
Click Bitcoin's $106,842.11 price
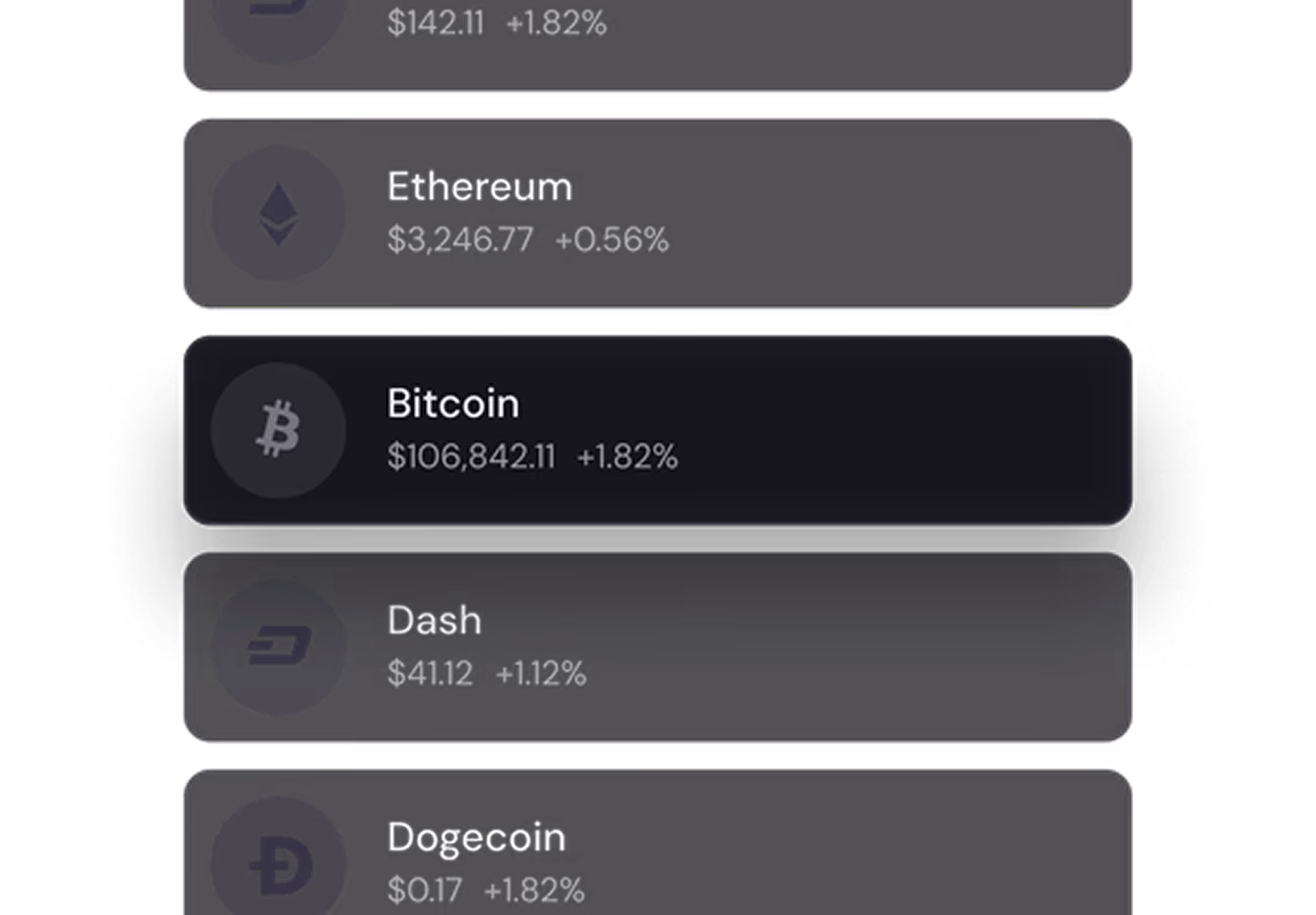coord(471,457)
